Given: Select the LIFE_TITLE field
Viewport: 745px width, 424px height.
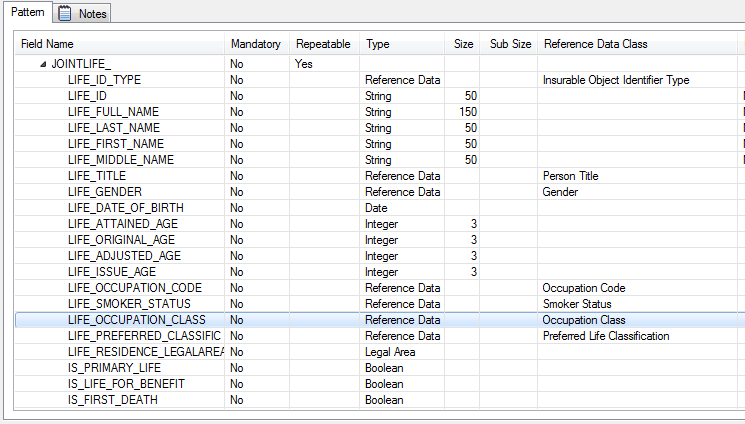Looking at the screenshot, I should pos(96,176).
